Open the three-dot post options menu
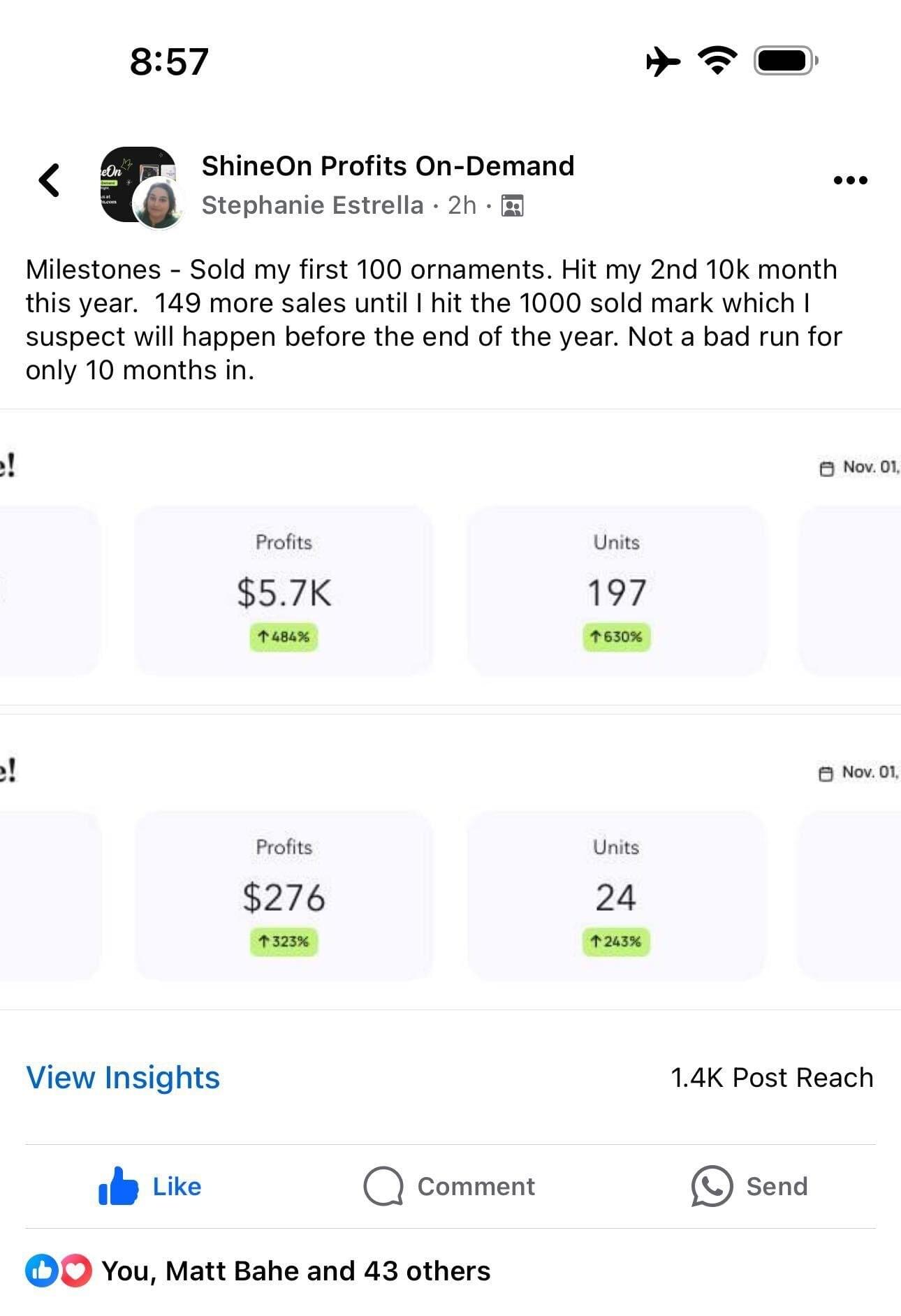 851,180
